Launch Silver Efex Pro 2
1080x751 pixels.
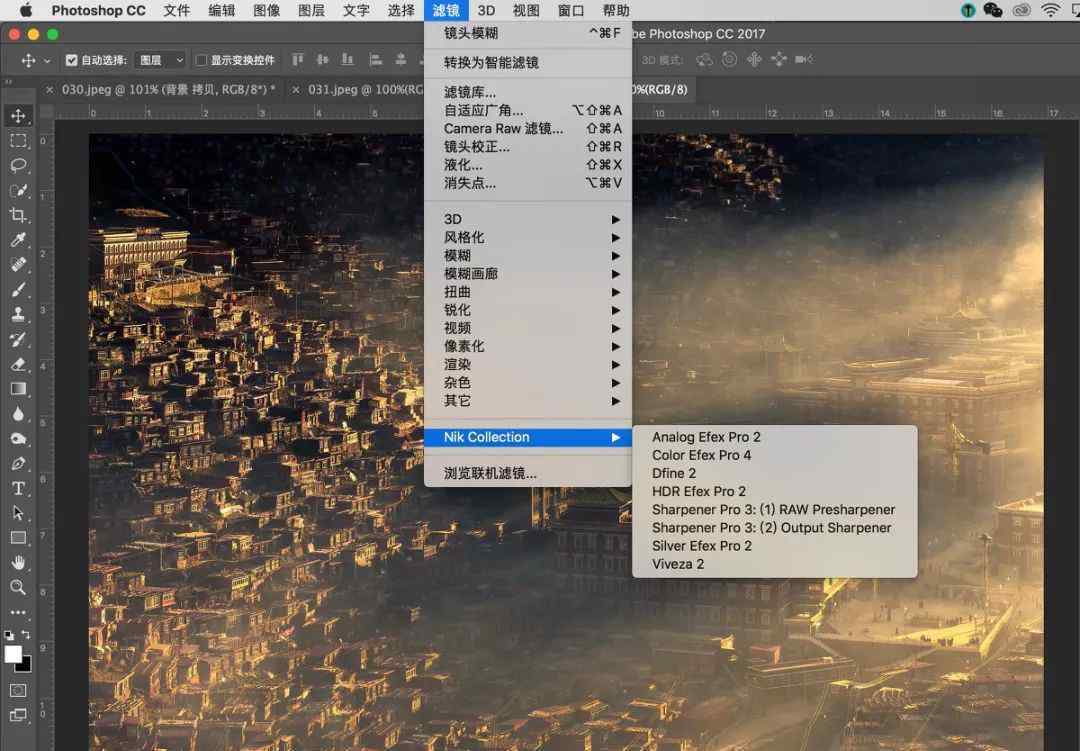775,546
